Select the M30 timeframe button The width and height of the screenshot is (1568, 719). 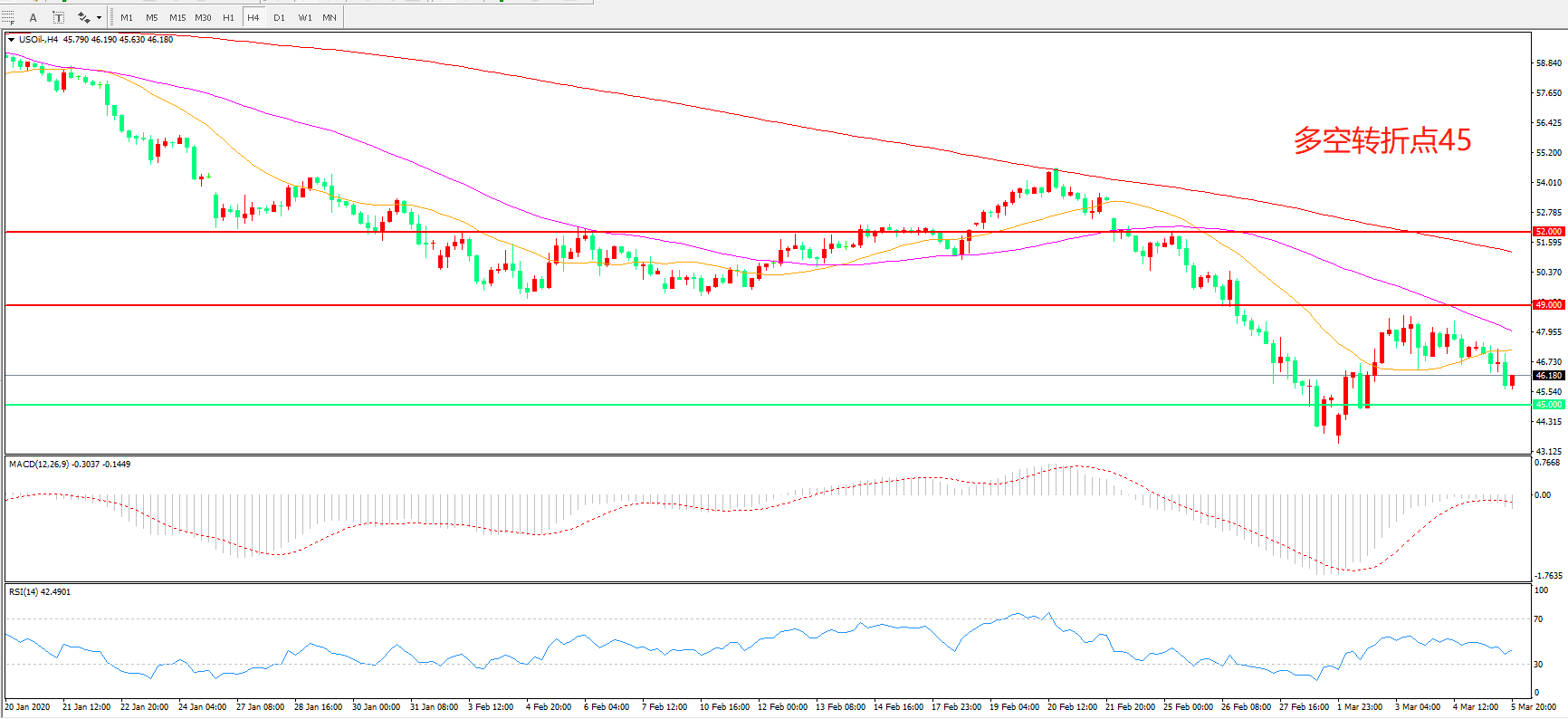coord(203,17)
